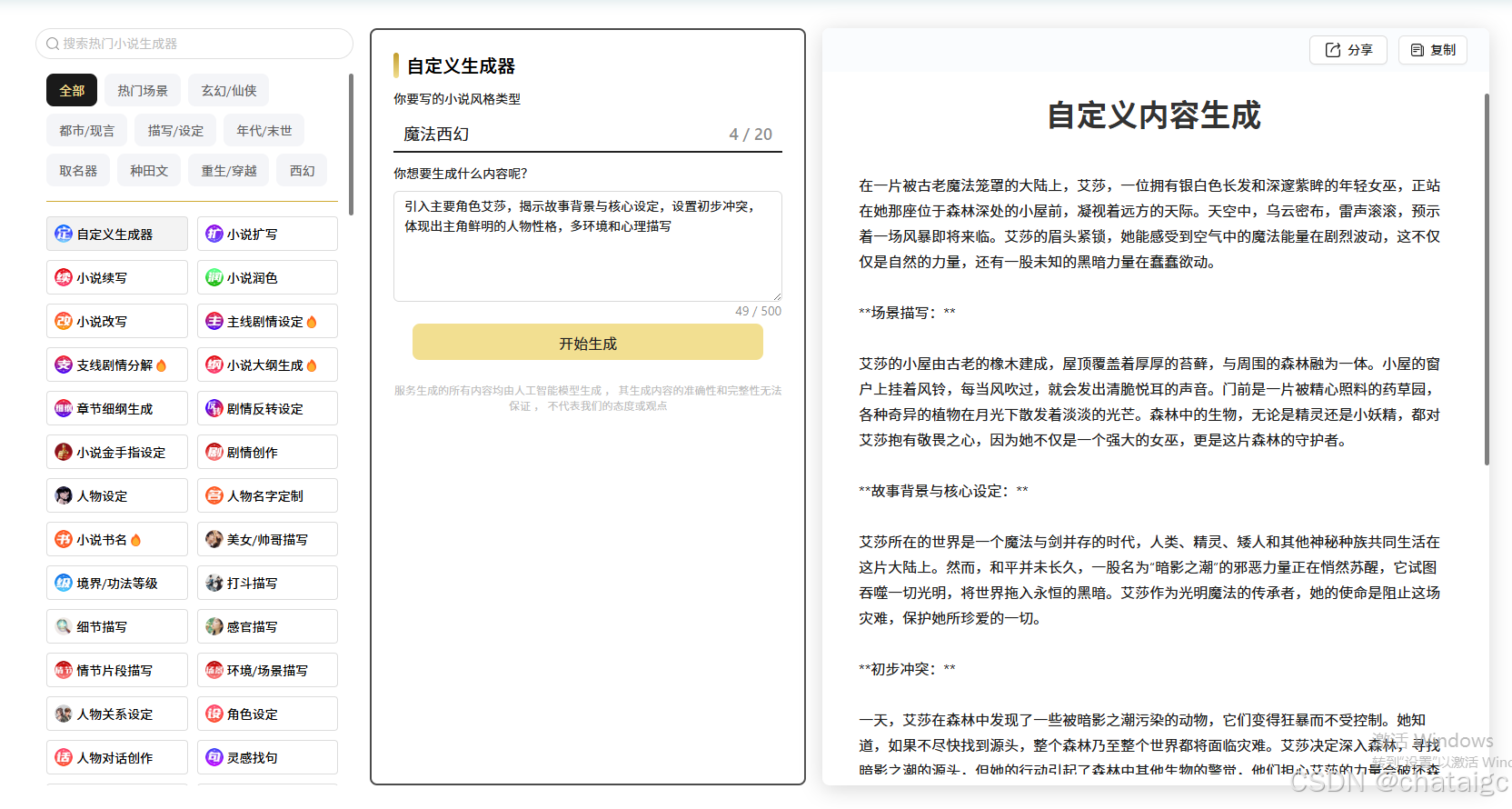Image resolution: width=1512 pixels, height=809 pixels.
Task: Click the 美女/帅哥描写 icon
Action: pyautogui.click(x=214, y=539)
